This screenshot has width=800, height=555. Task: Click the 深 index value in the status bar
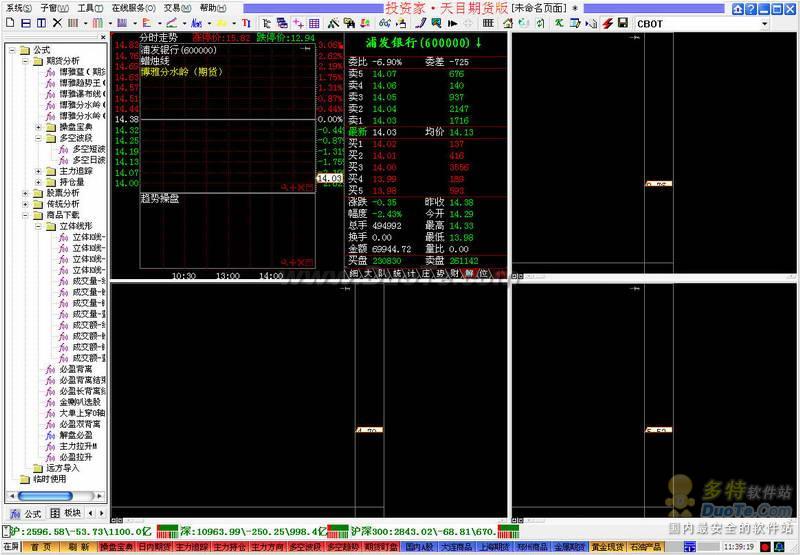[x=254, y=532]
